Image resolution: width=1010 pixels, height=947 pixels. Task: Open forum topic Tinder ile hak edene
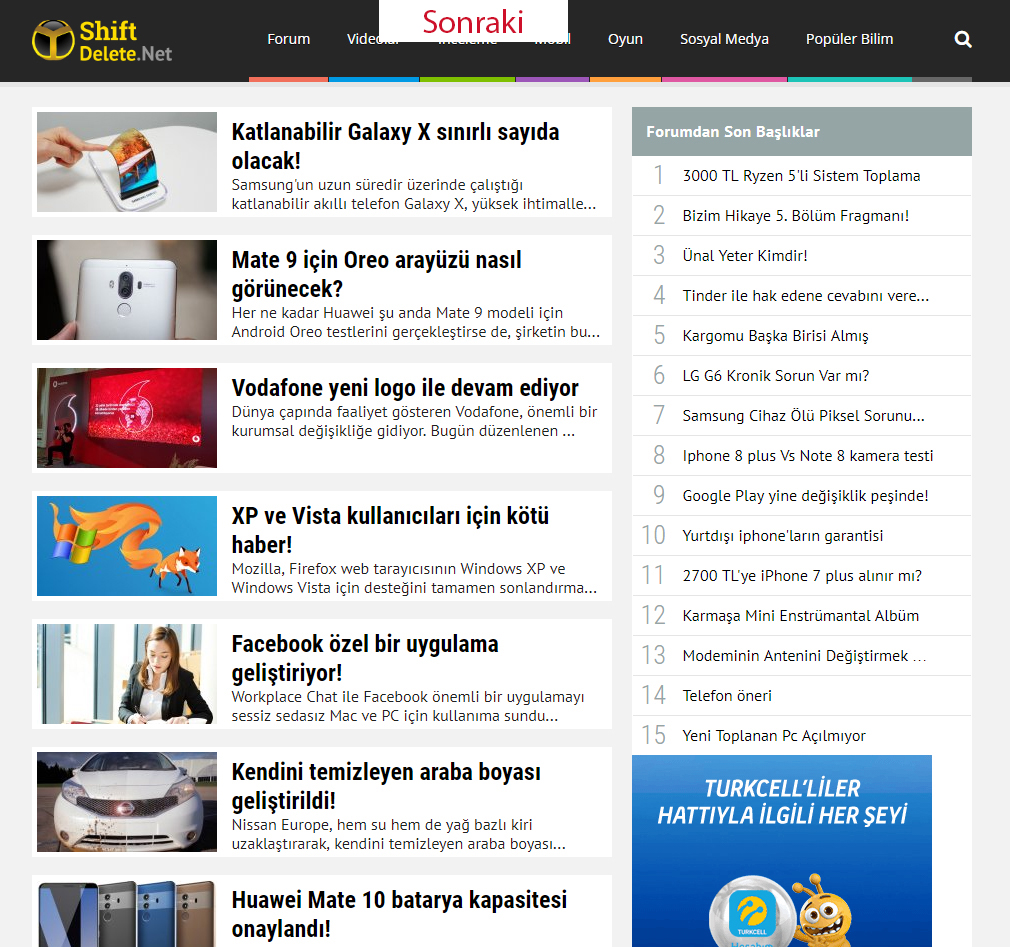[805, 296]
